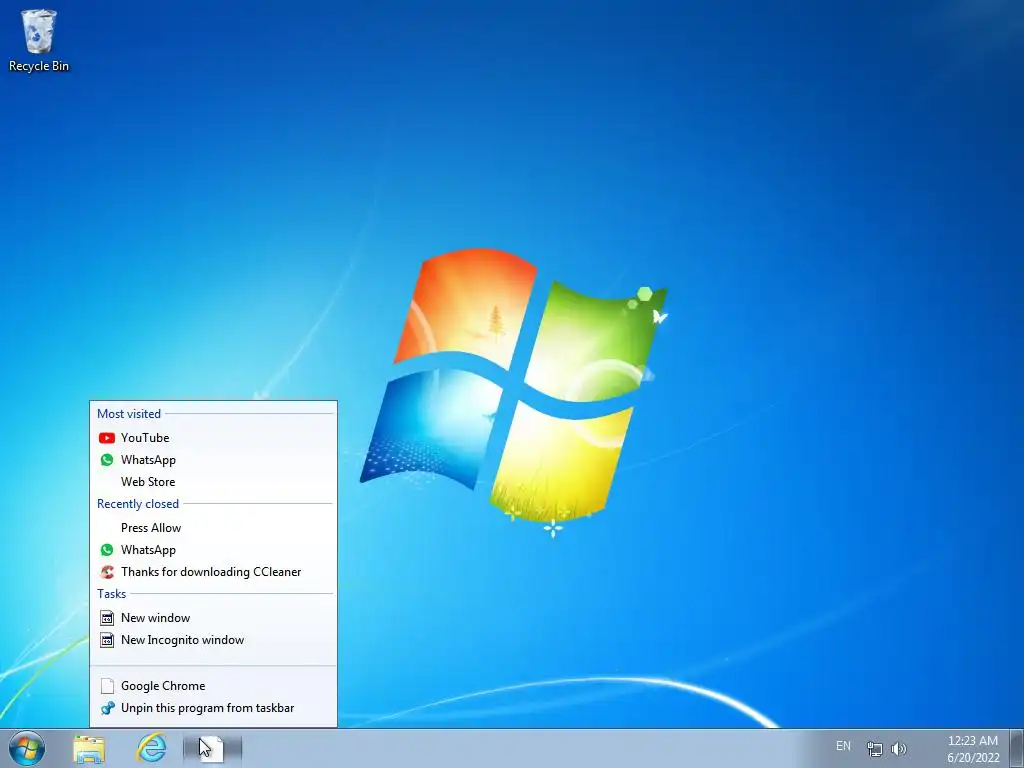This screenshot has width=1024, height=768.
Task: Click the WhatsApp icon under Recently closed
Action: point(107,550)
